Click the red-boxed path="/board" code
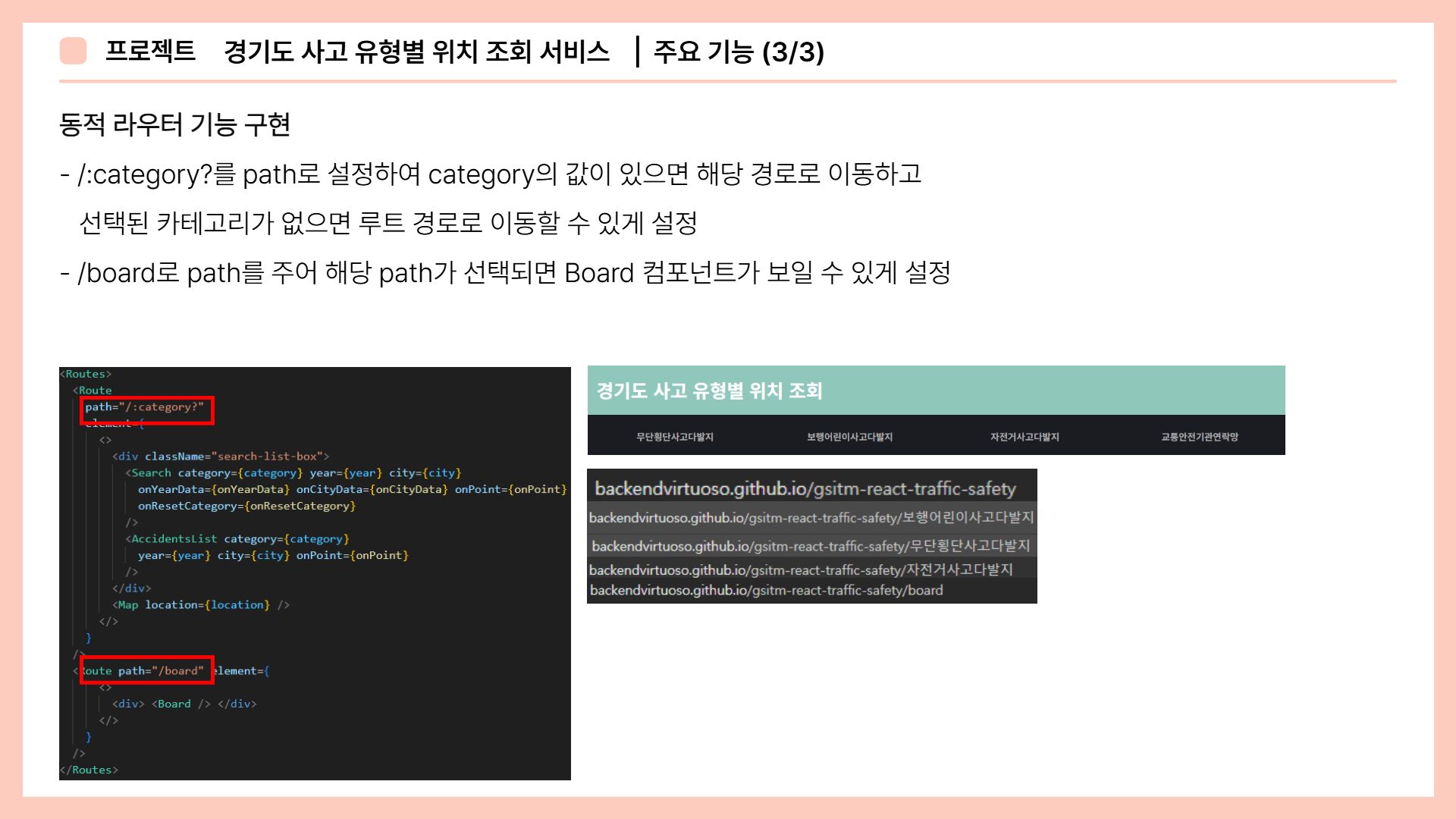 (x=146, y=671)
